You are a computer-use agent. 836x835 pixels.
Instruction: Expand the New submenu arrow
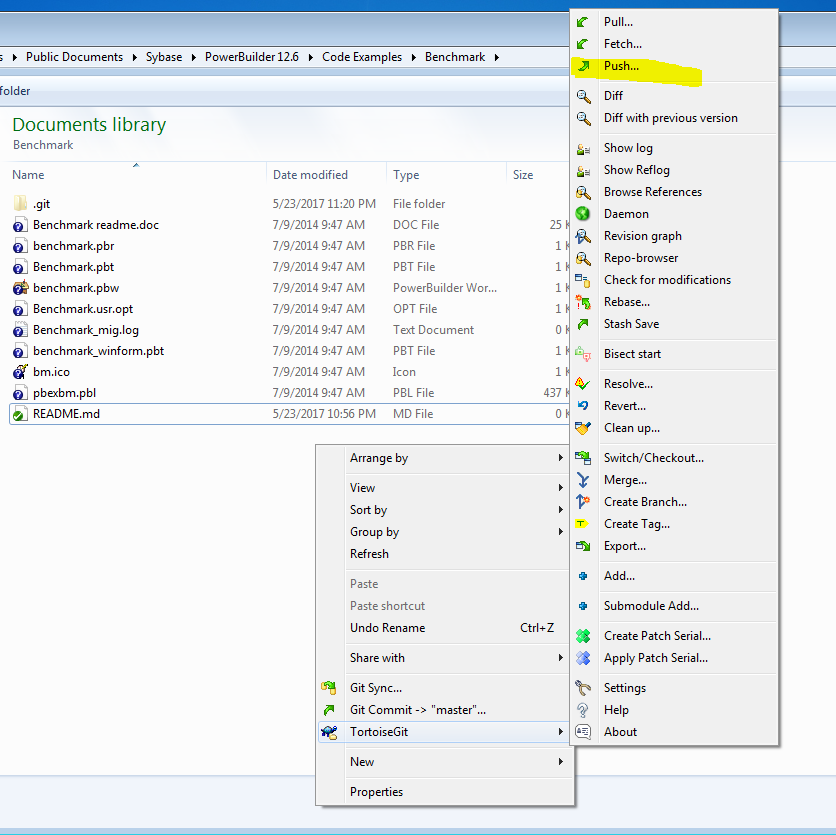click(560, 761)
